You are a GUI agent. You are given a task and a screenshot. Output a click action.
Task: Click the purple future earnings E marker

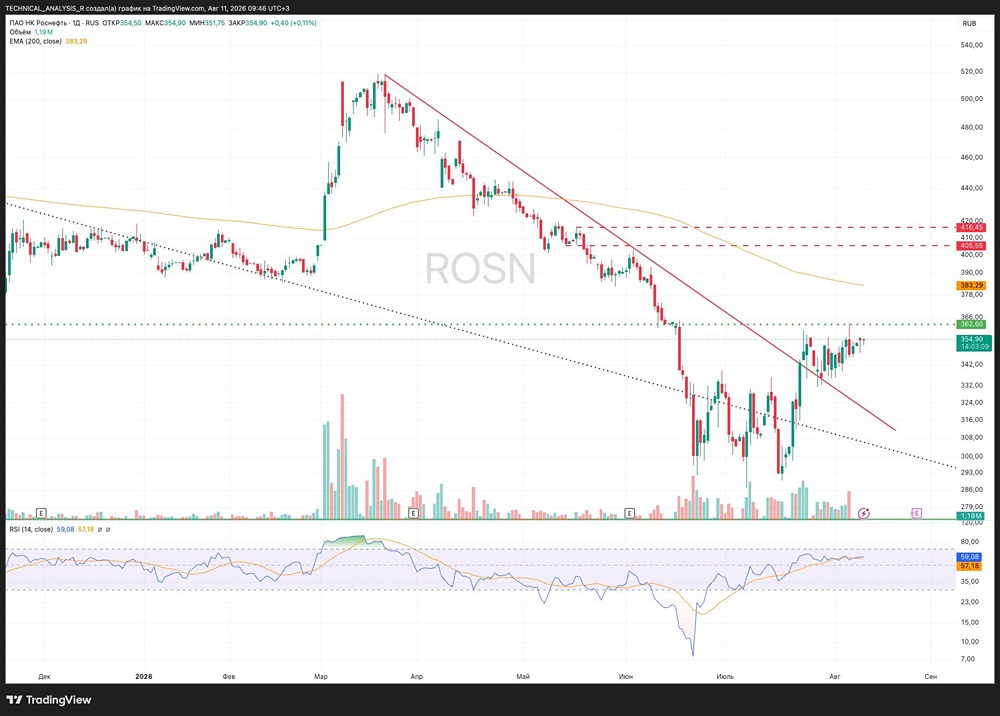click(x=916, y=513)
